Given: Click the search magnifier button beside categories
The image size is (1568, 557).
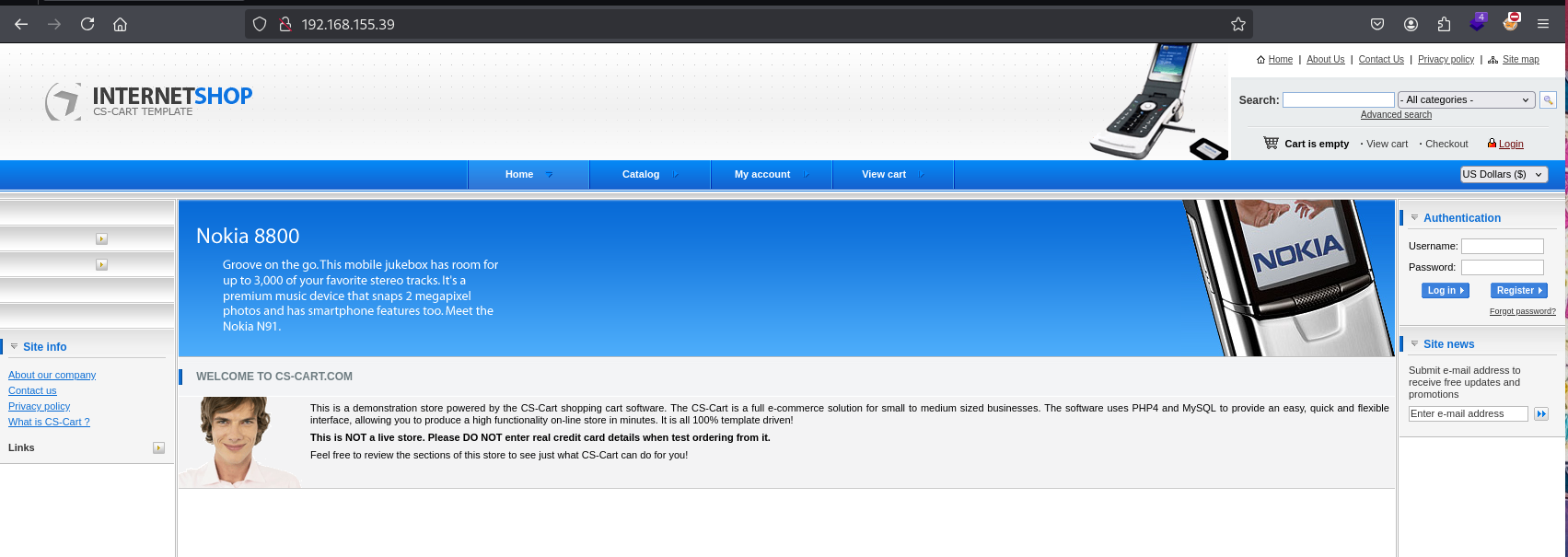Looking at the screenshot, I should (x=1548, y=100).
